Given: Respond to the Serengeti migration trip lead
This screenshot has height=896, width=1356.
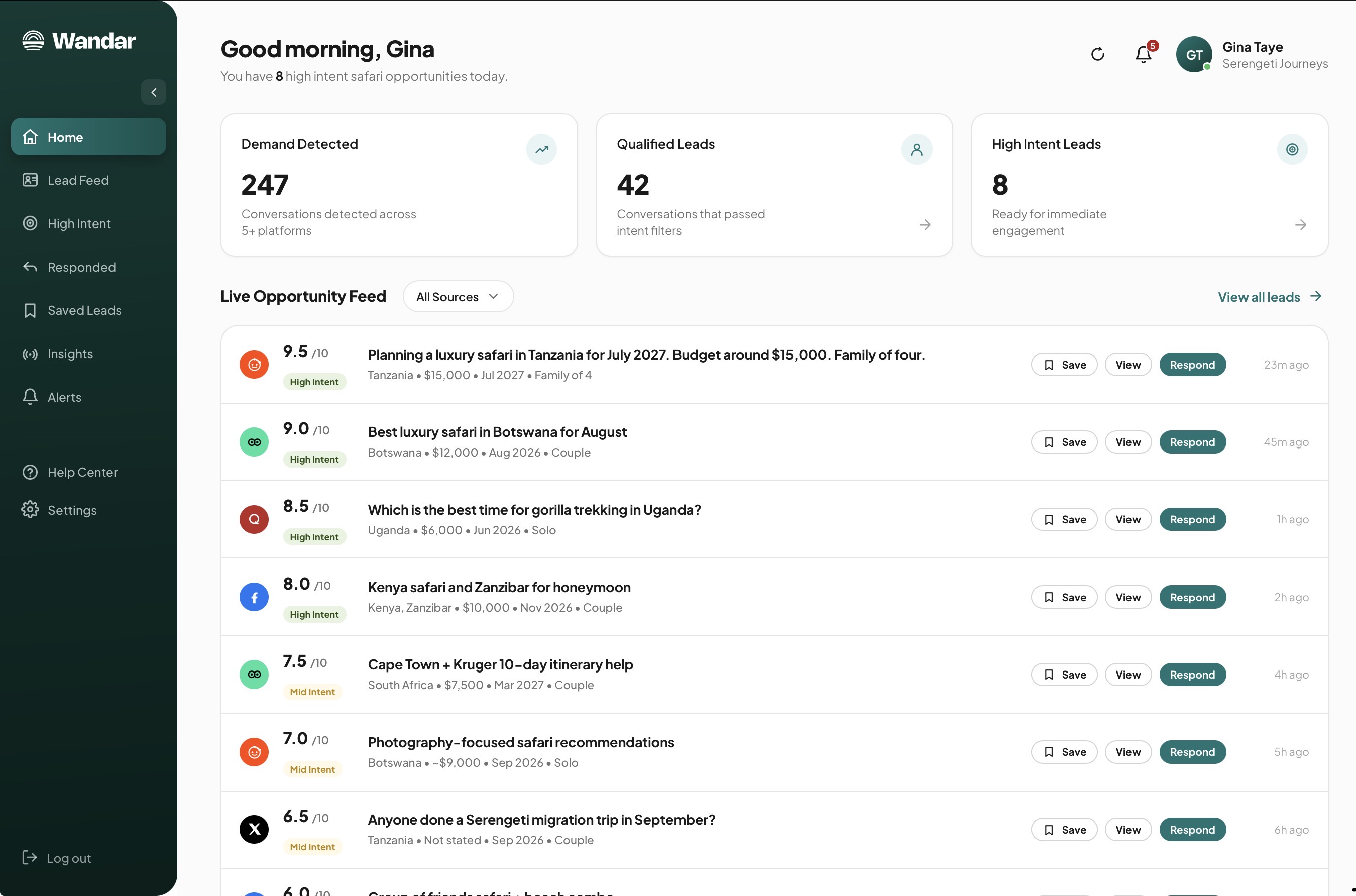Looking at the screenshot, I should [1193, 829].
